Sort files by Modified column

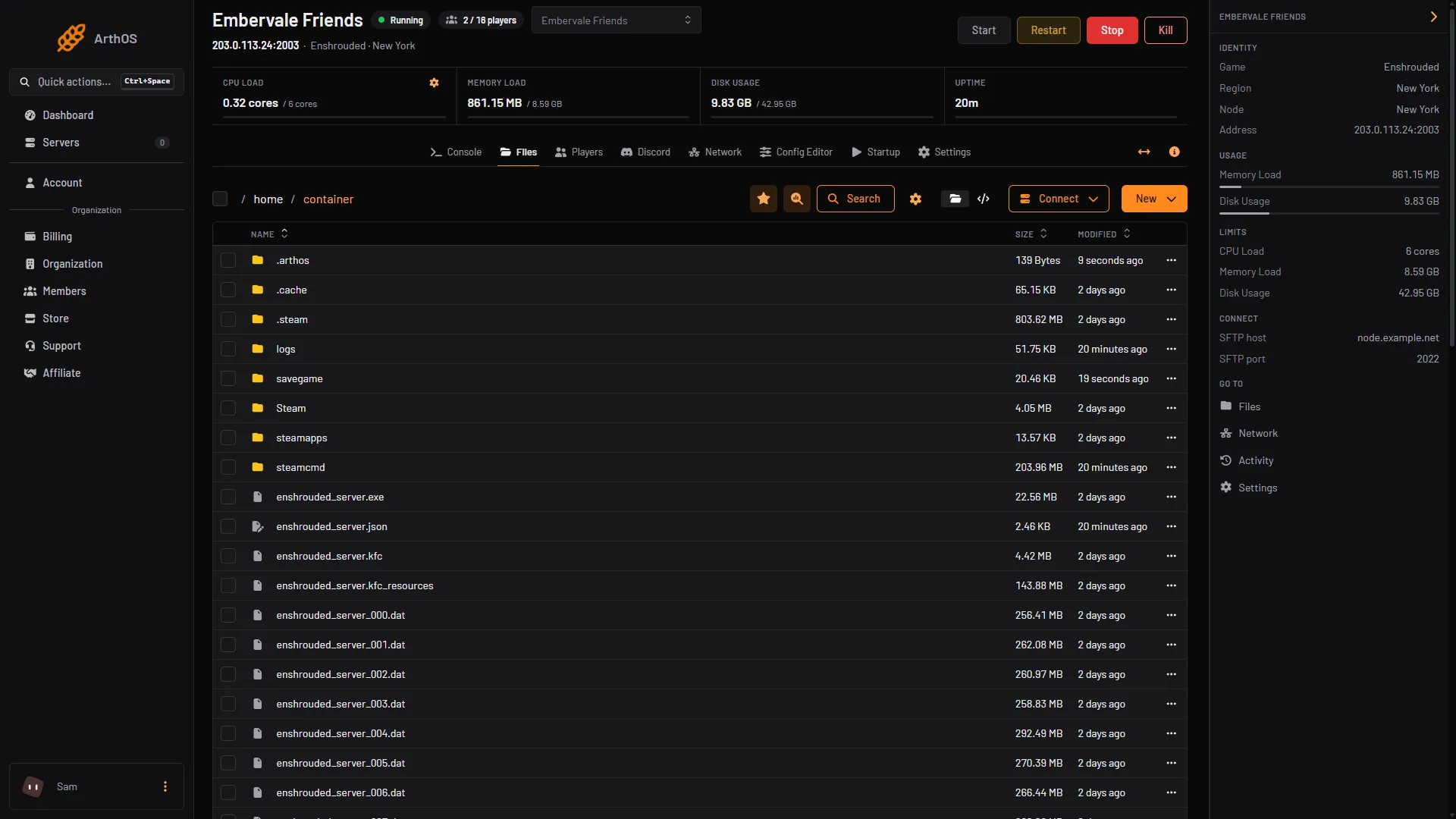point(1104,234)
